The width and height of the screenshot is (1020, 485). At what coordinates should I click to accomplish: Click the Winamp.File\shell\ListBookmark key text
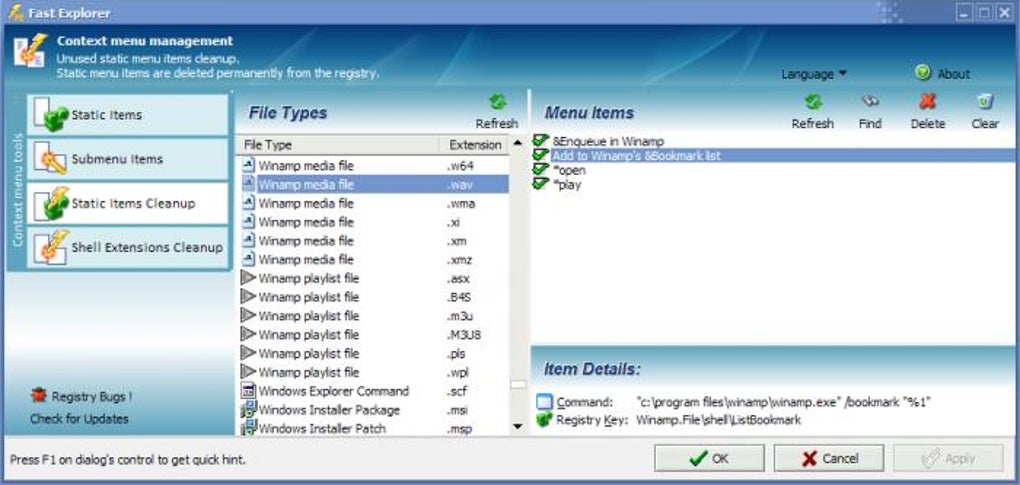[x=718, y=421]
